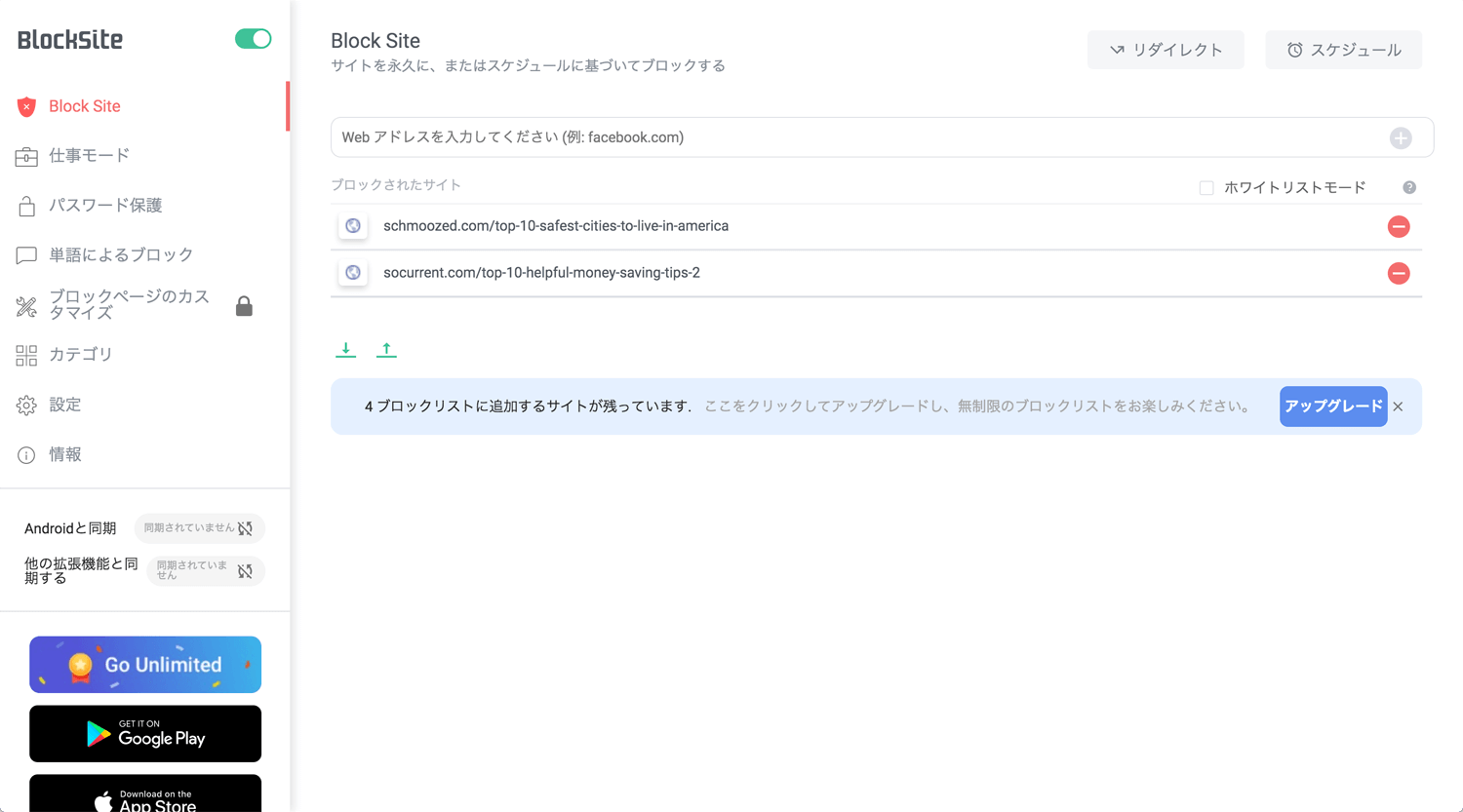Click 他の拡張機能と同期する sync status button
The height and width of the screenshot is (812, 1463).
click(206, 571)
